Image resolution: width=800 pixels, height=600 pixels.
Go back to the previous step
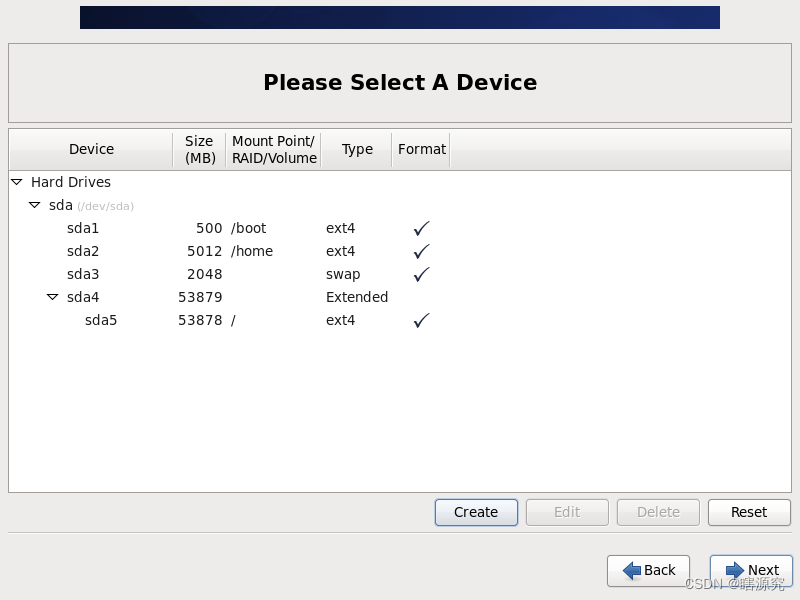[x=648, y=570]
